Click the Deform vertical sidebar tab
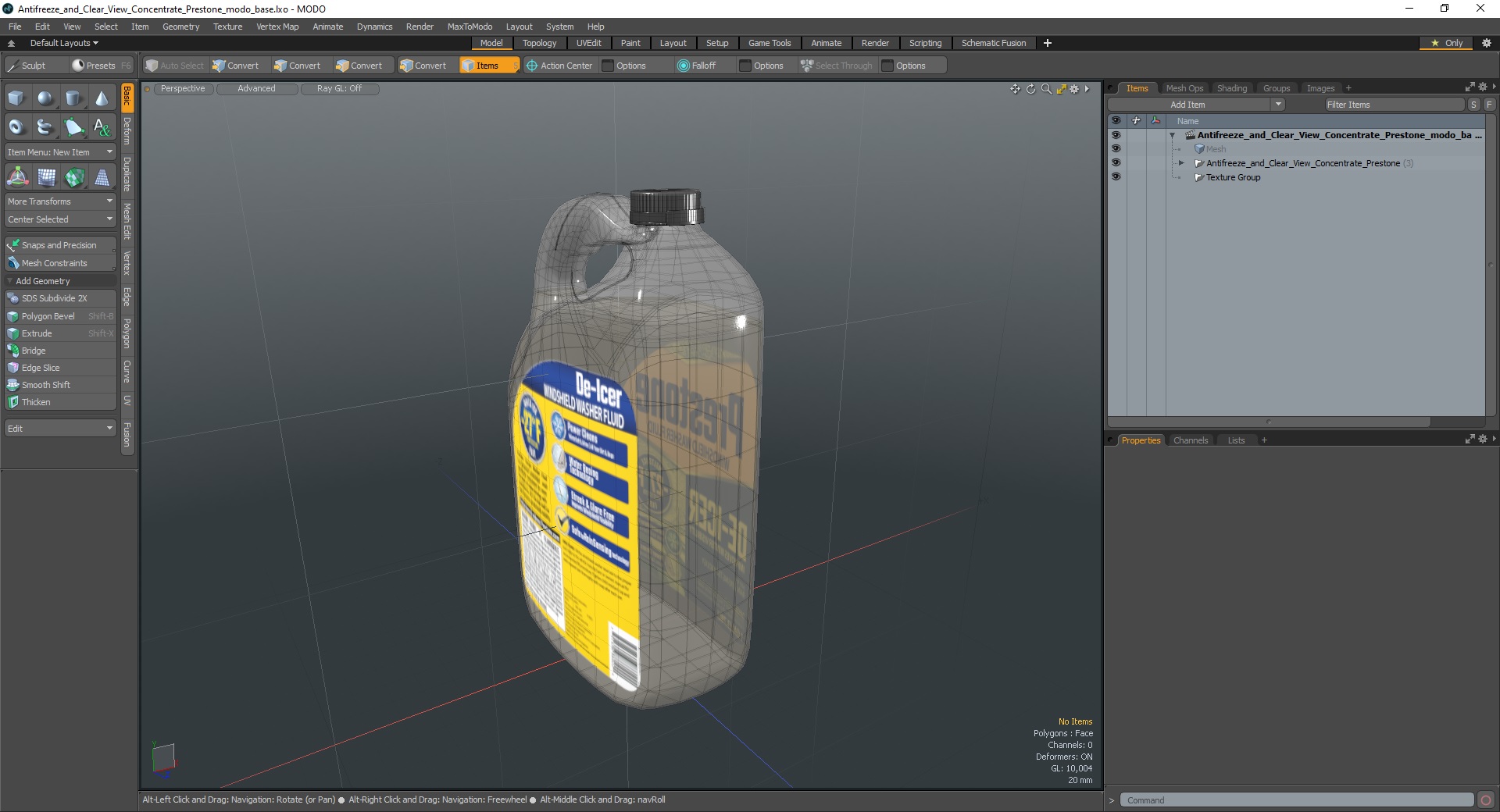Screen dimensions: 1500x812 (127, 131)
